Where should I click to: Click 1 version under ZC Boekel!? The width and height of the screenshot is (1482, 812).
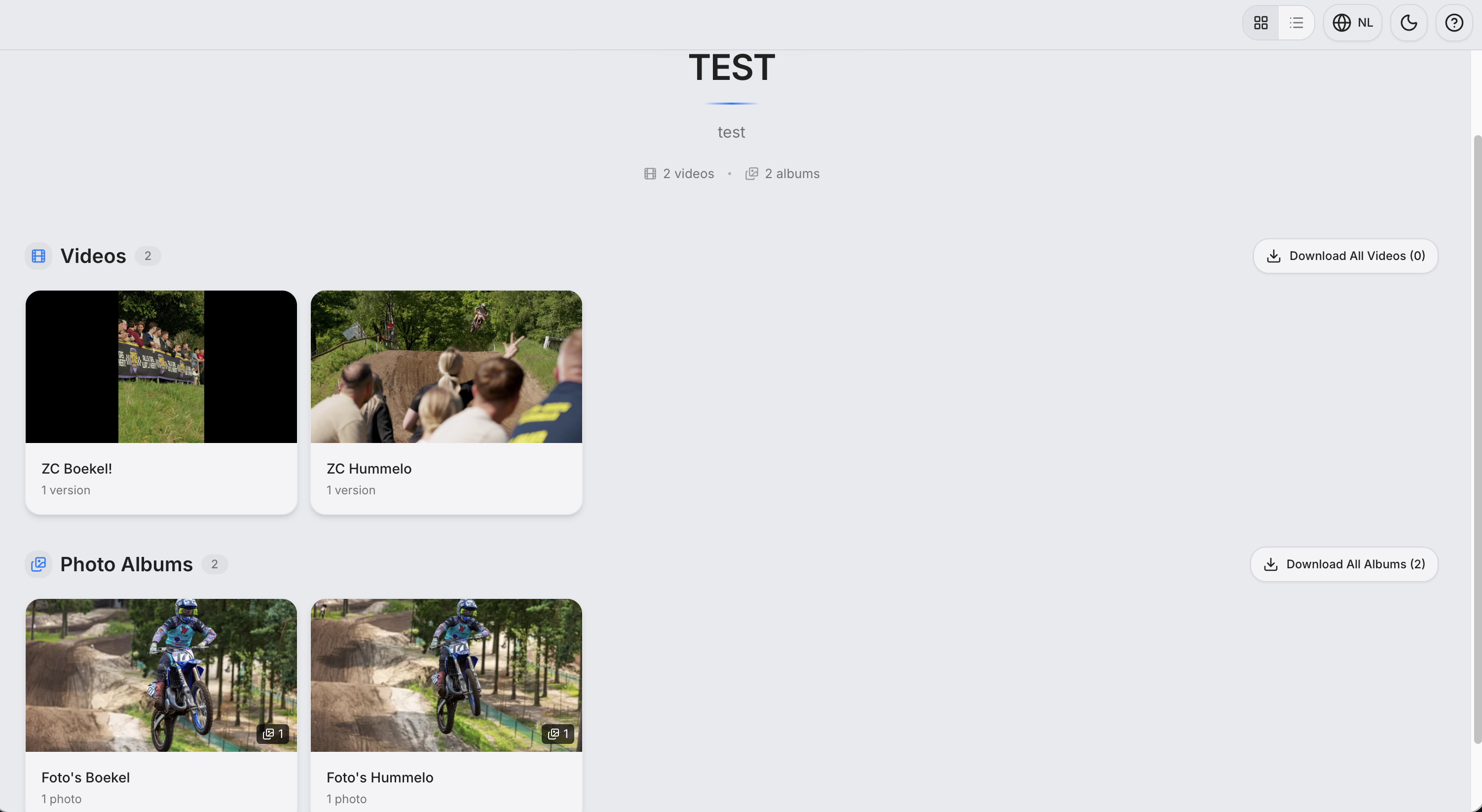tap(66, 490)
